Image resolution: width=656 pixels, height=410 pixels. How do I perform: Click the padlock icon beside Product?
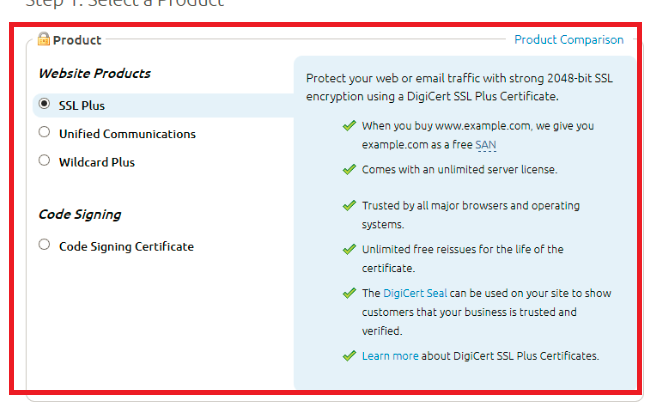pos(44,40)
